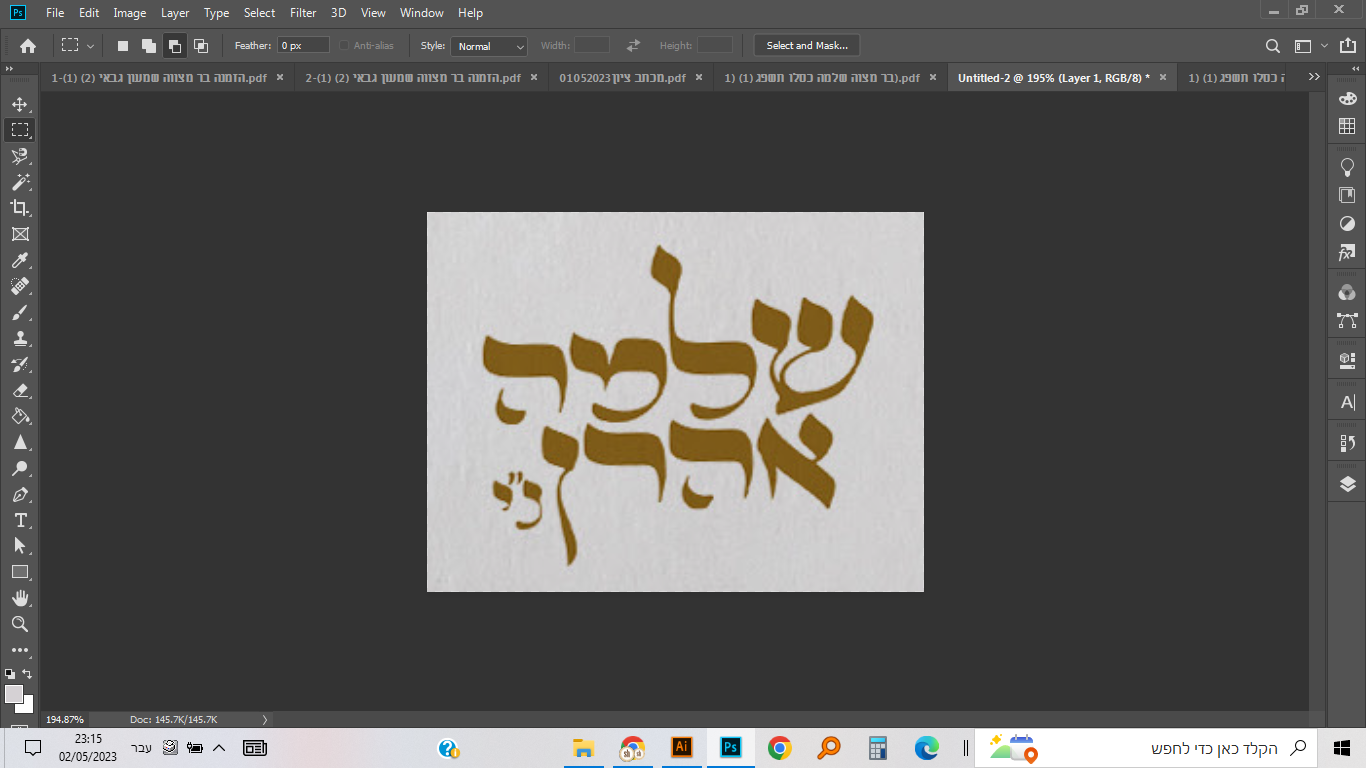This screenshot has width=1366, height=768.
Task: Reset default foreground and background colors
Action: coord(10,674)
